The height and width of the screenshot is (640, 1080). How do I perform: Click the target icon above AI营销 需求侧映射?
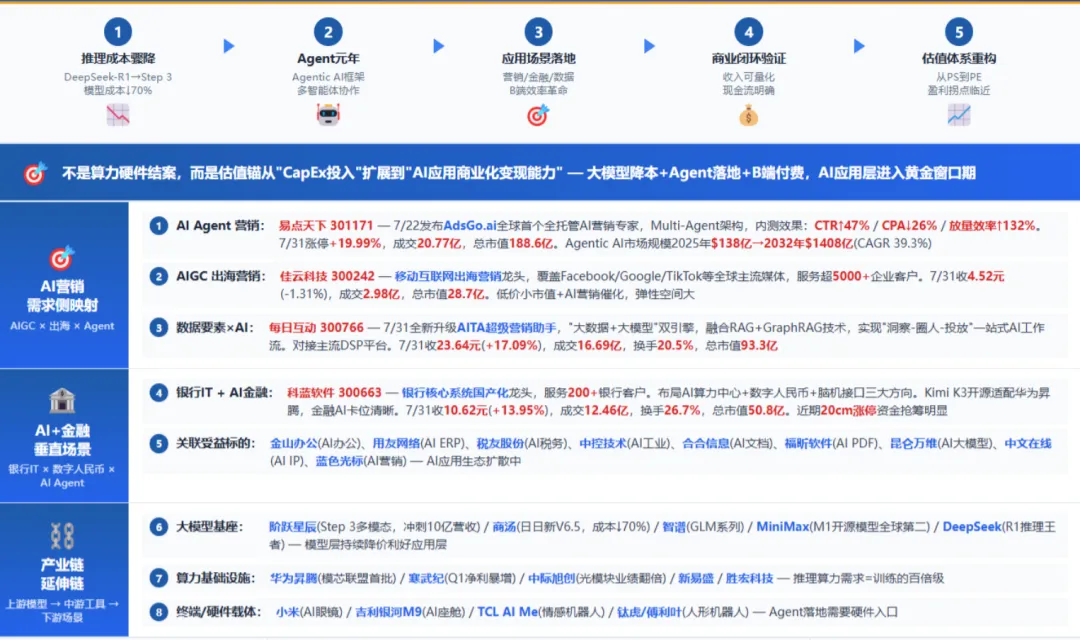click(61, 258)
